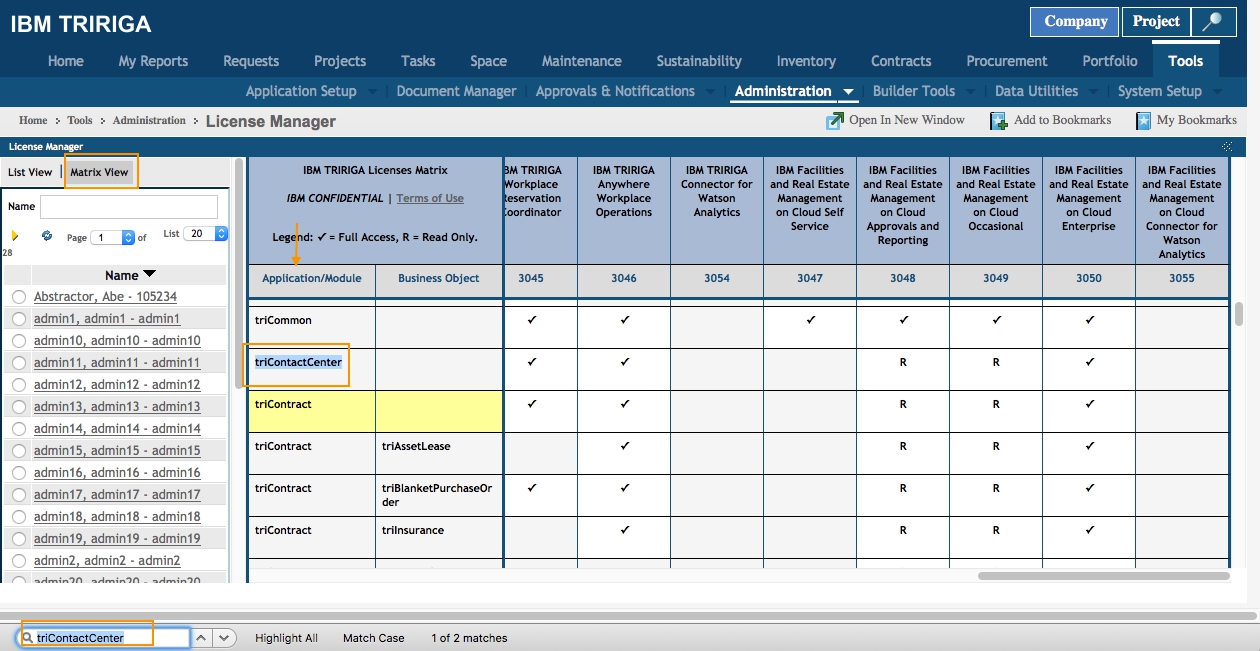The width and height of the screenshot is (1260, 651).
Task: Expand the Administration menu arrow
Action: pyautogui.click(x=848, y=92)
